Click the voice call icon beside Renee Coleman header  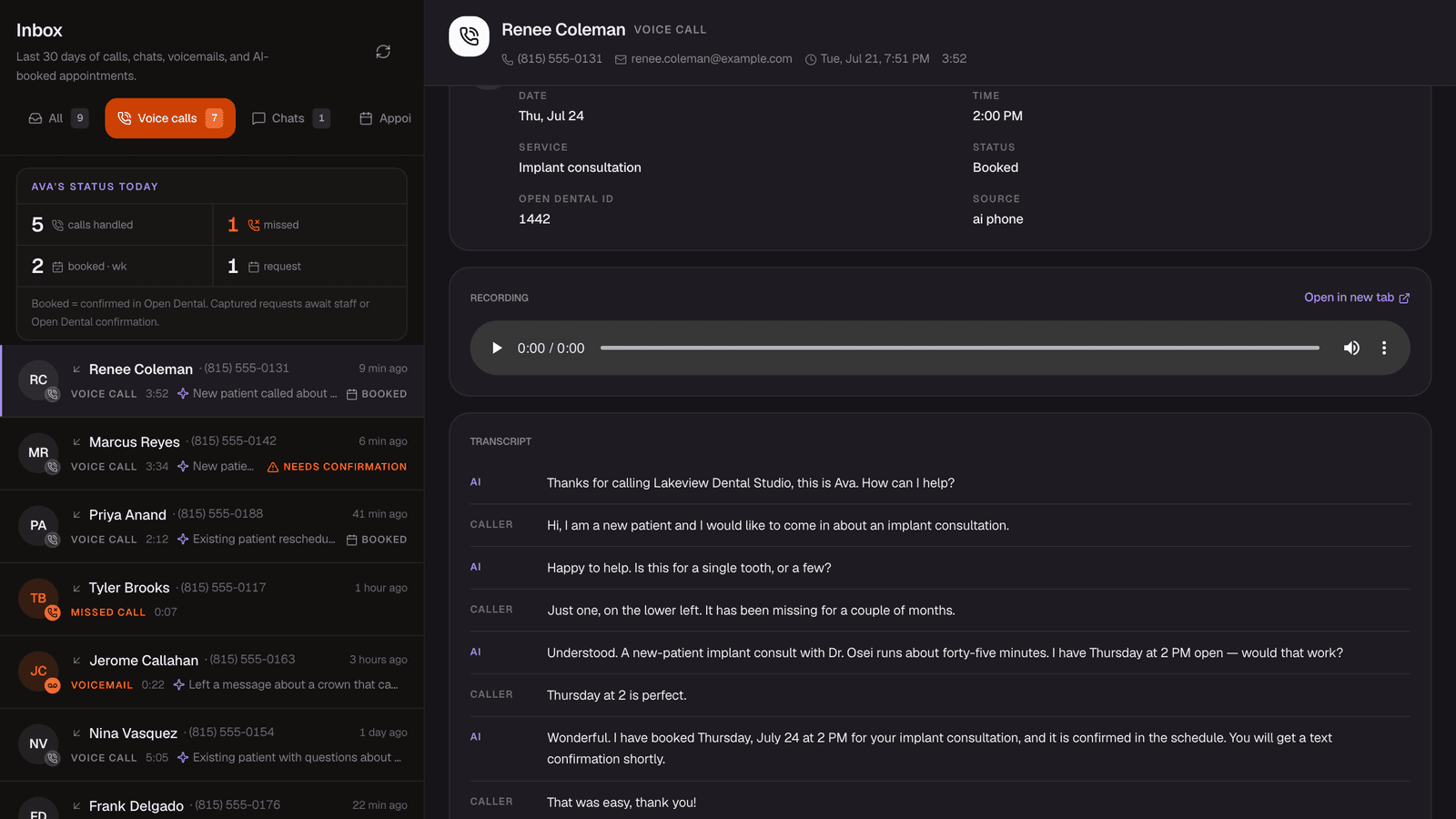coord(469,36)
